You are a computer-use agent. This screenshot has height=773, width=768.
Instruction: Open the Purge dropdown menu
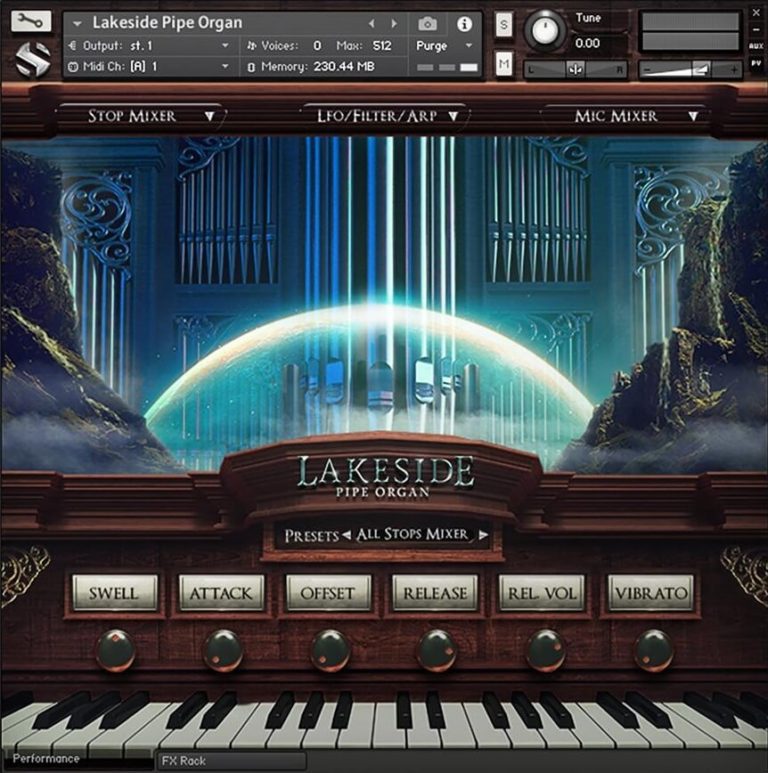[x=444, y=46]
